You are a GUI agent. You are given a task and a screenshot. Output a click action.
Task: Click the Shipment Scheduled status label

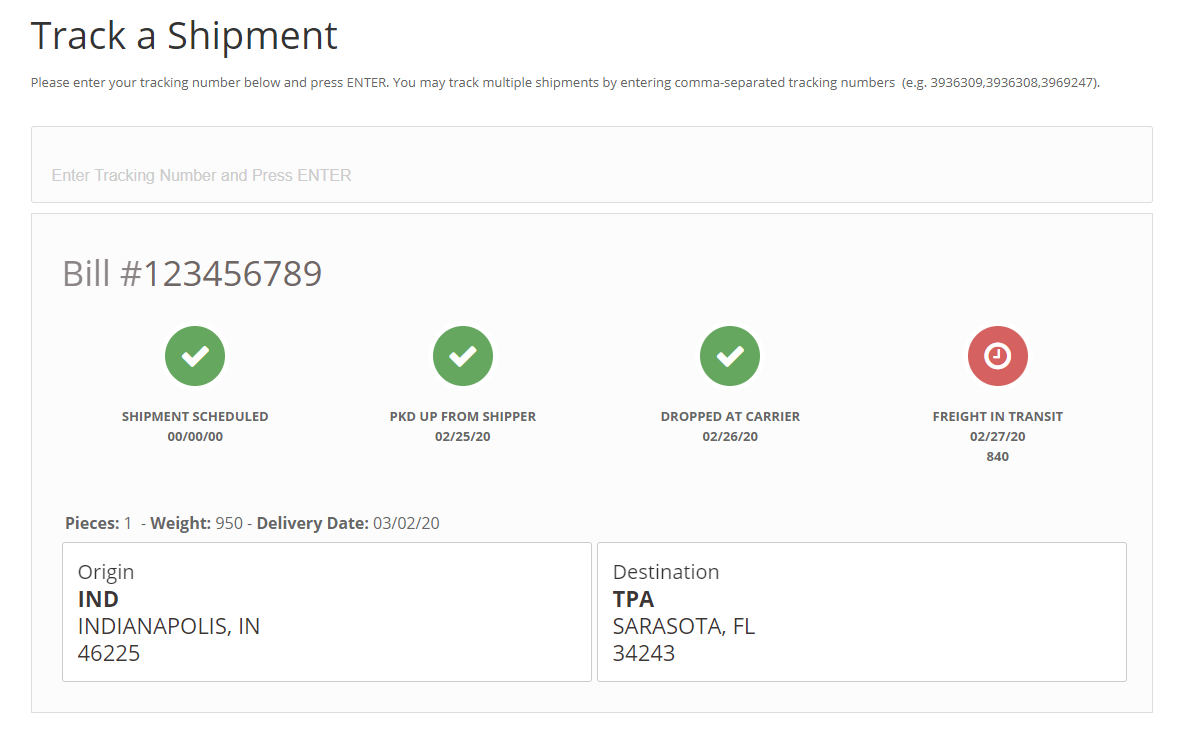195,416
